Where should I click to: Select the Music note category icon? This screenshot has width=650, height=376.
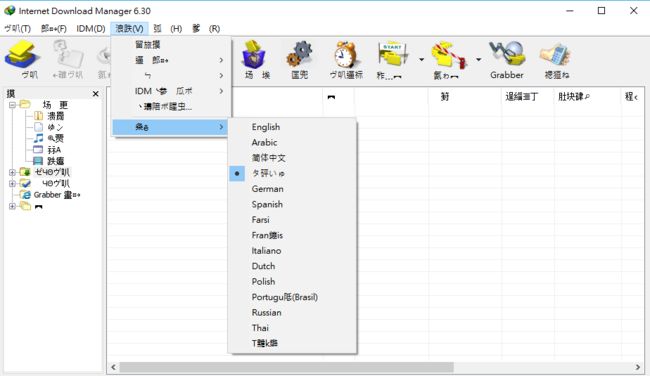click(x=38, y=138)
